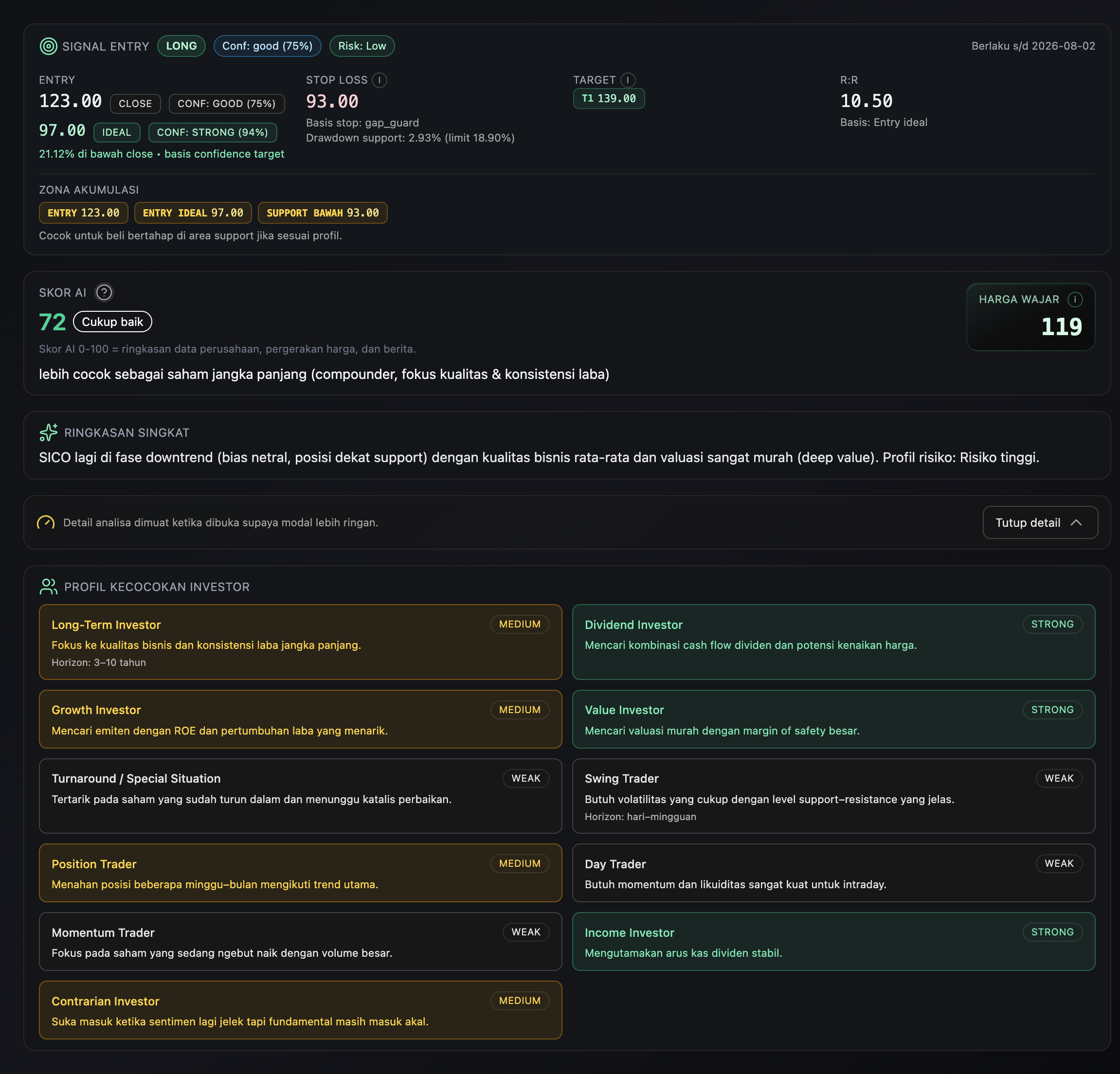Click the Ringkasan Singkat sparkle icon
Image resolution: width=1120 pixels, height=1074 pixels.
49,432
